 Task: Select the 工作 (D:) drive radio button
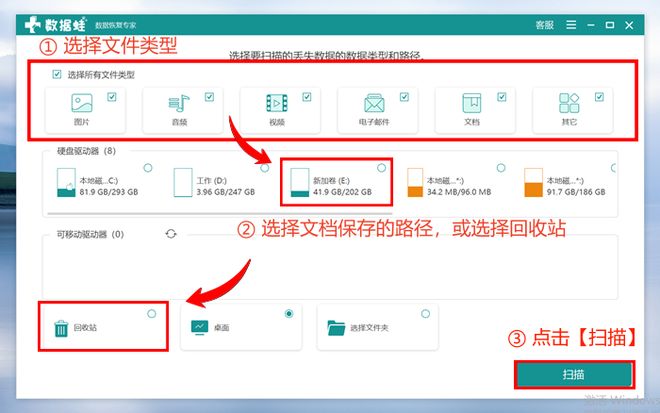point(264,168)
